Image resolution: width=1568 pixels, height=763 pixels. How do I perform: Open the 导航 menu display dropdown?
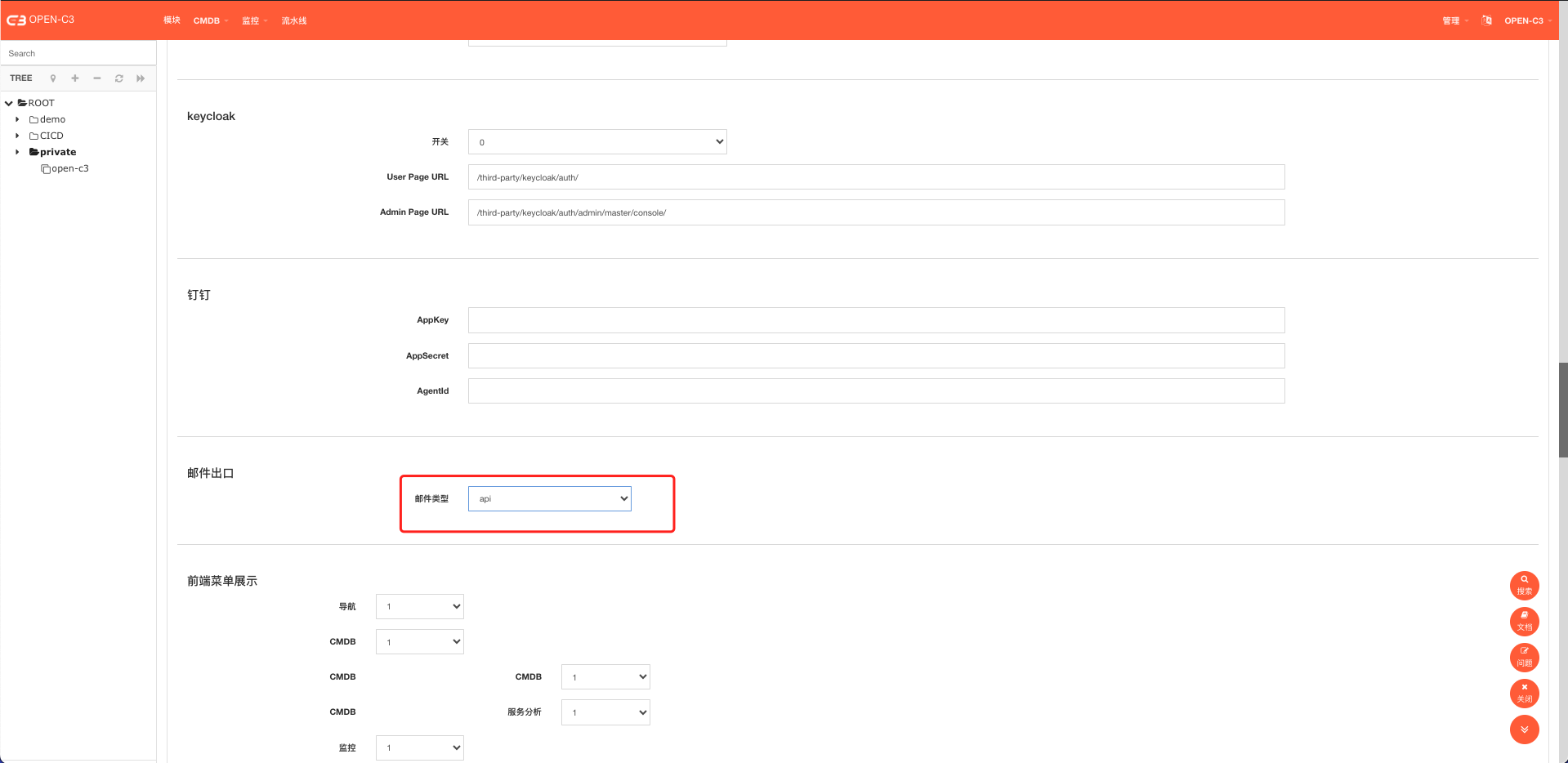[x=419, y=607]
